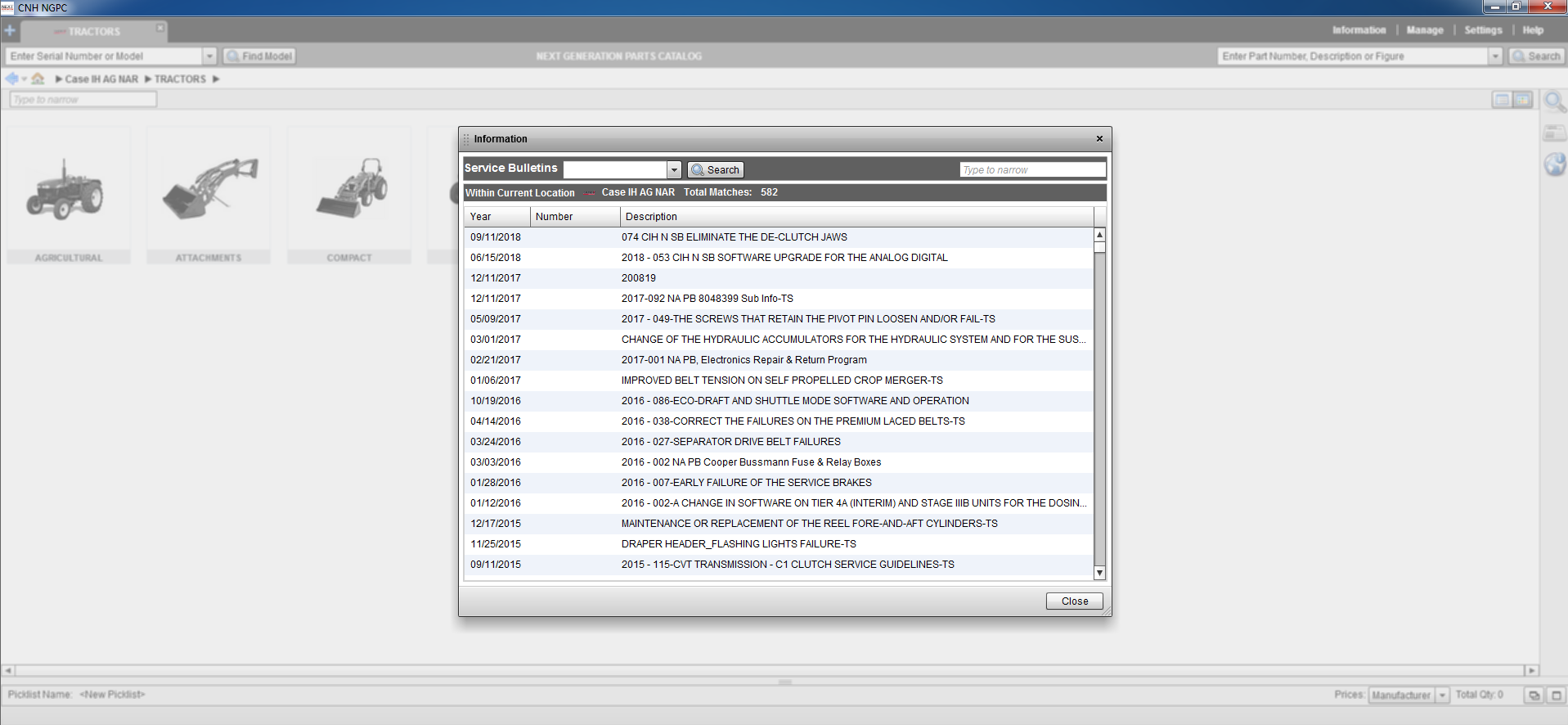This screenshot has width=1568, height=725.
Task: Open the COMPACT tractor category thumbnail
Action: coord(349,196)
